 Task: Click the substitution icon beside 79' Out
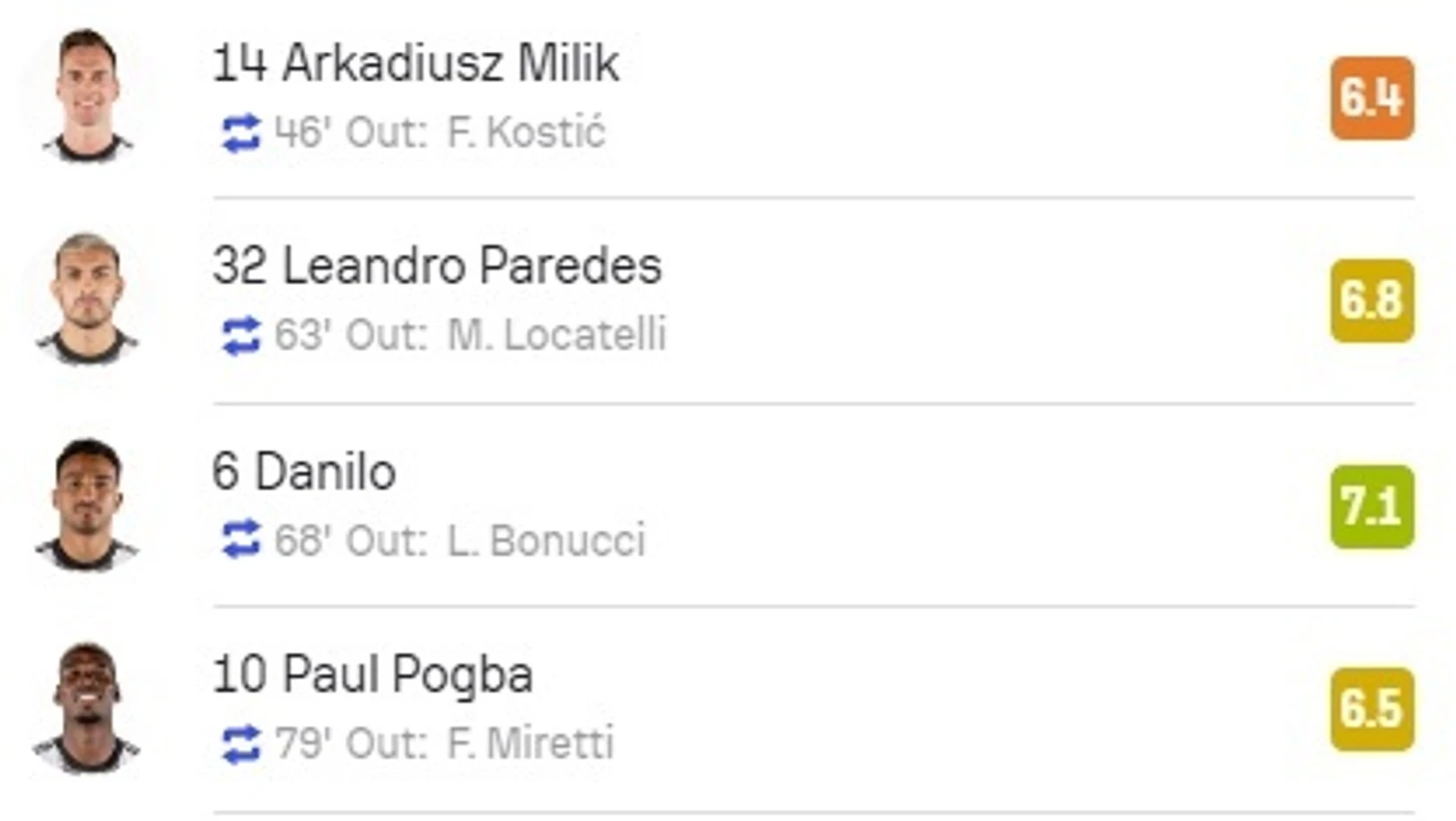coord(240,744)
